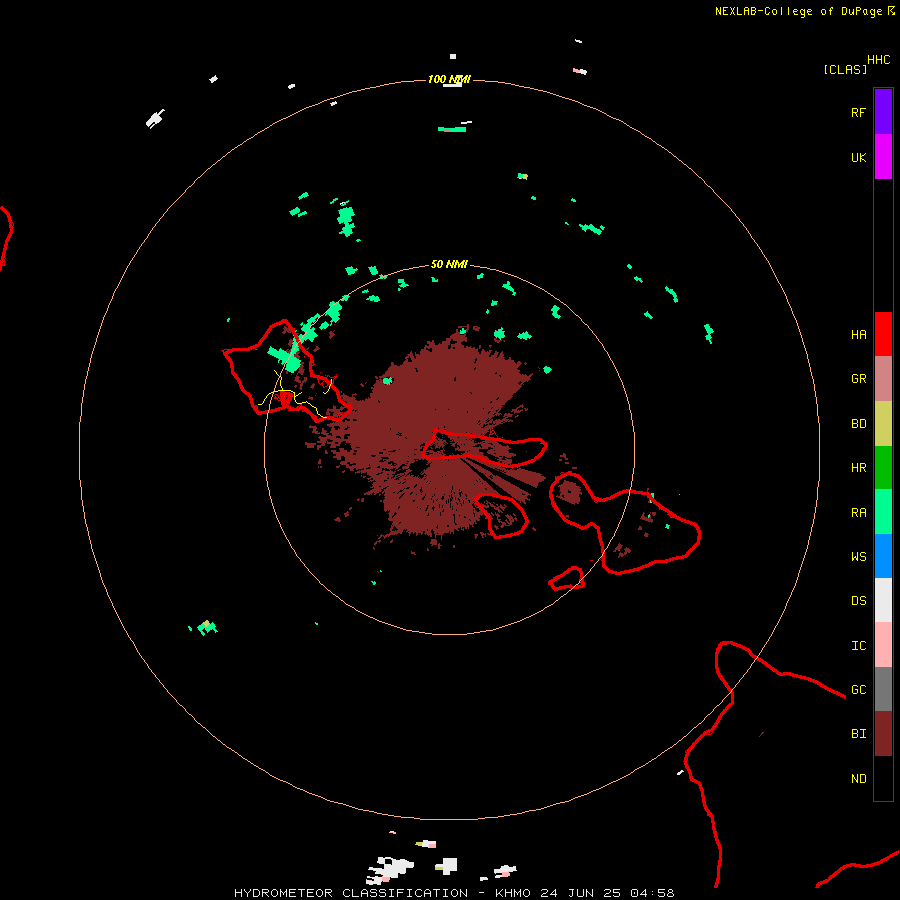Image resolution: width=900 pixels, height=900 pixels.
Task: Click the UK legend label
Action: point(859,157)
